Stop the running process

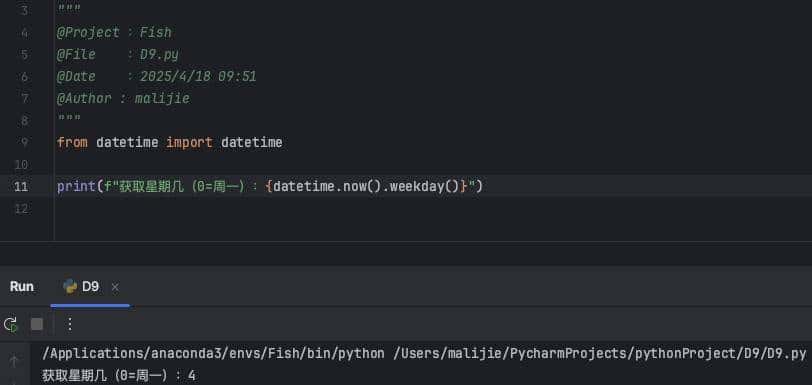click(37, 324)
